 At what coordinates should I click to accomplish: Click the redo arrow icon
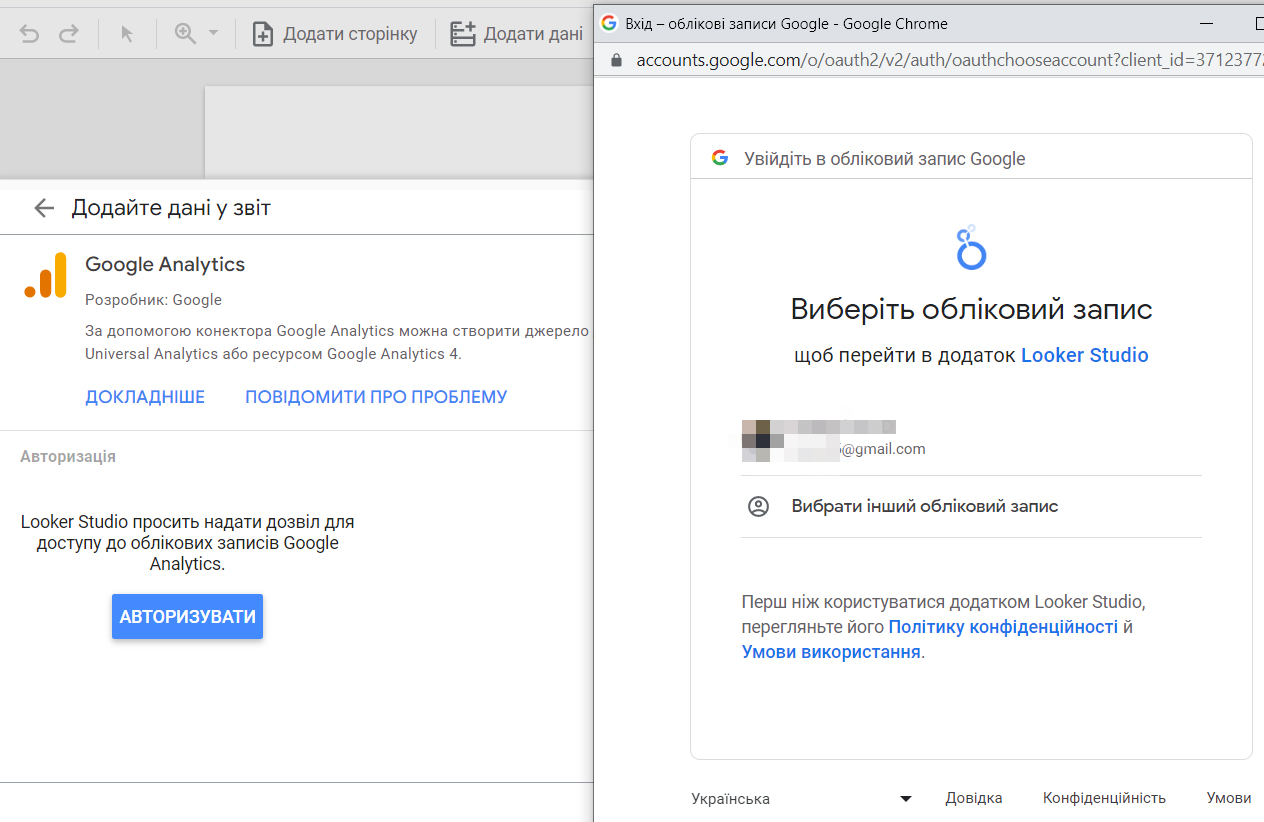(68, 34)
